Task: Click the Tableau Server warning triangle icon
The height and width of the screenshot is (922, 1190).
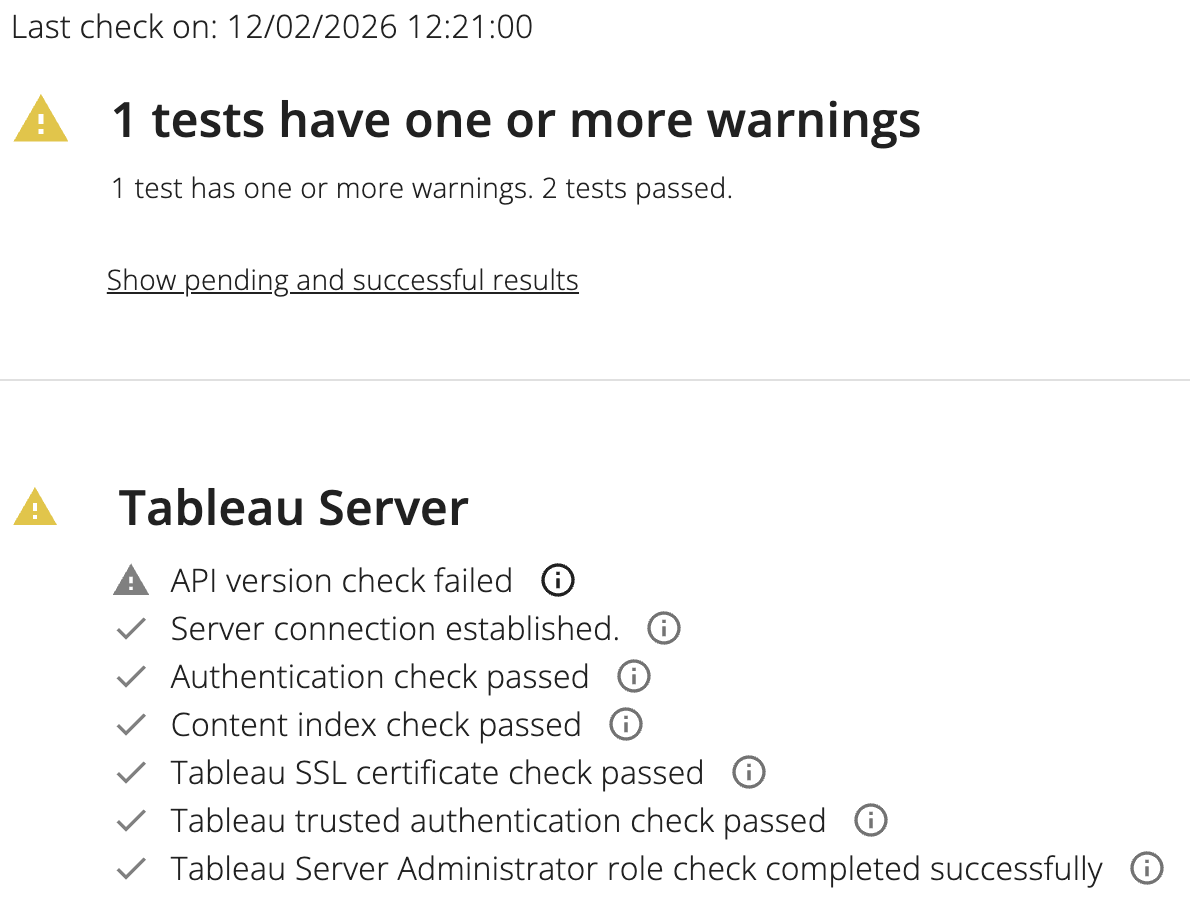Action: click(x=35, y=508)
